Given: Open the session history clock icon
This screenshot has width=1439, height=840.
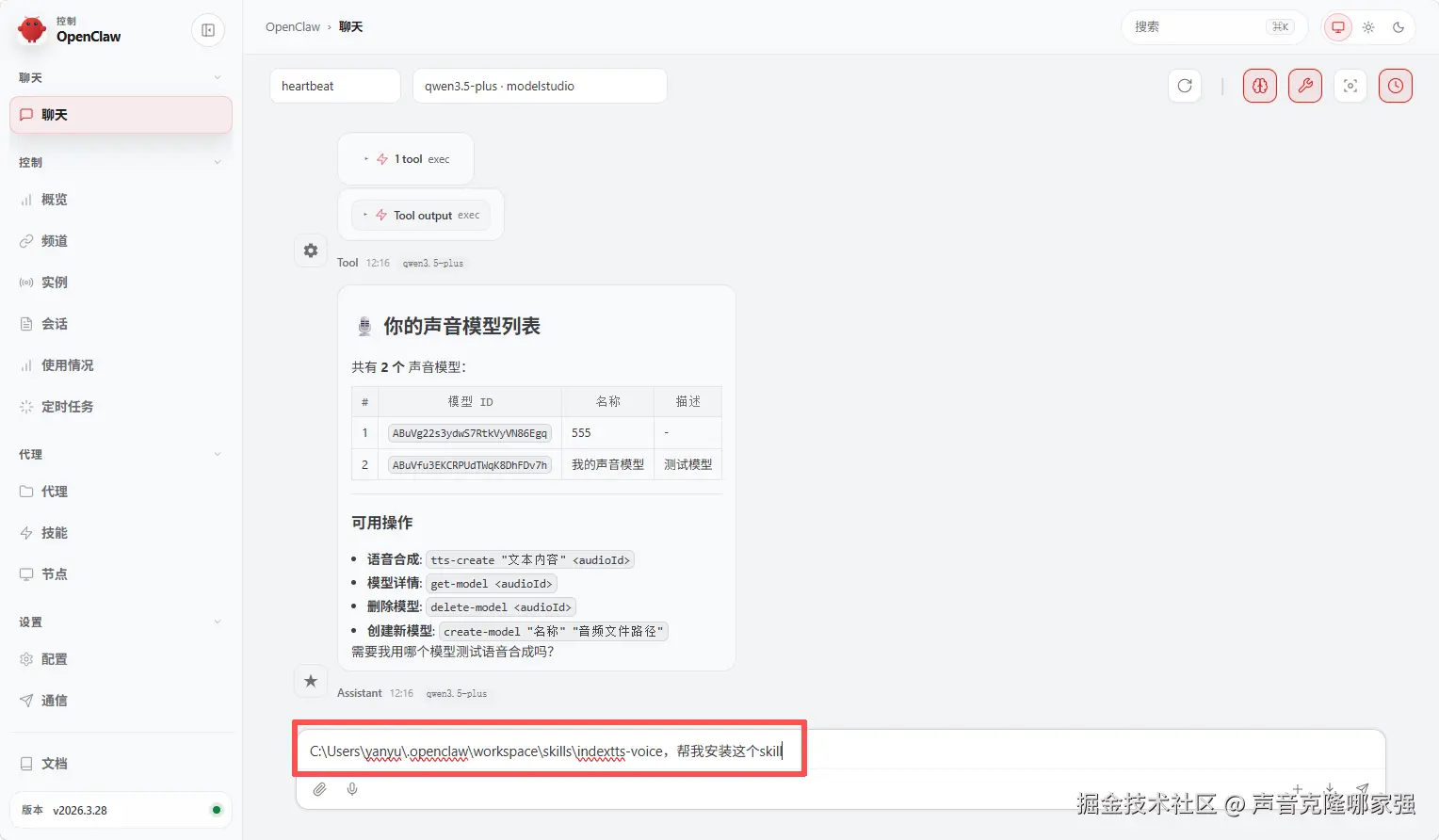Looking at the screenshot, I should (1395, 85).
